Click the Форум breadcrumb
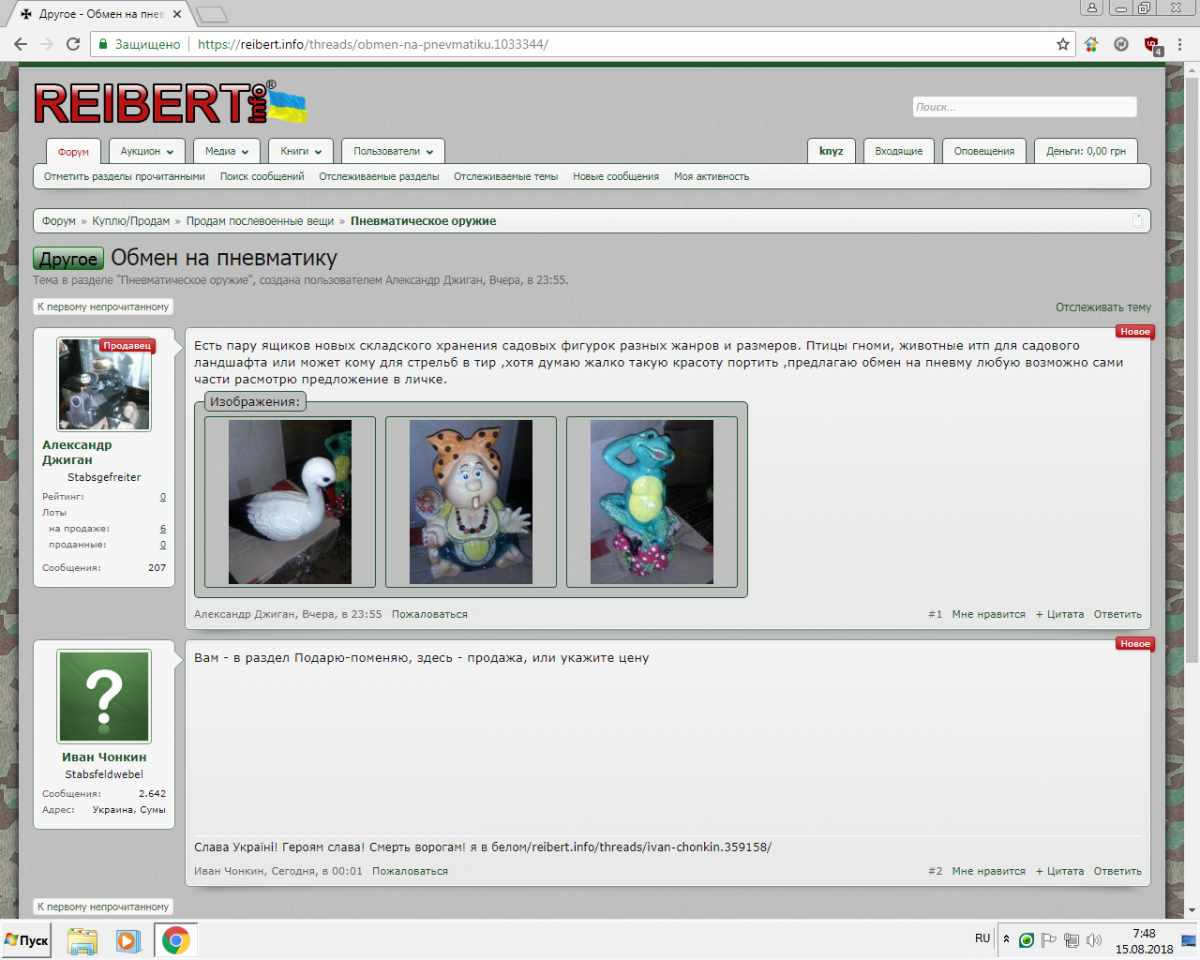1200x960 pixels. (59, 221)
